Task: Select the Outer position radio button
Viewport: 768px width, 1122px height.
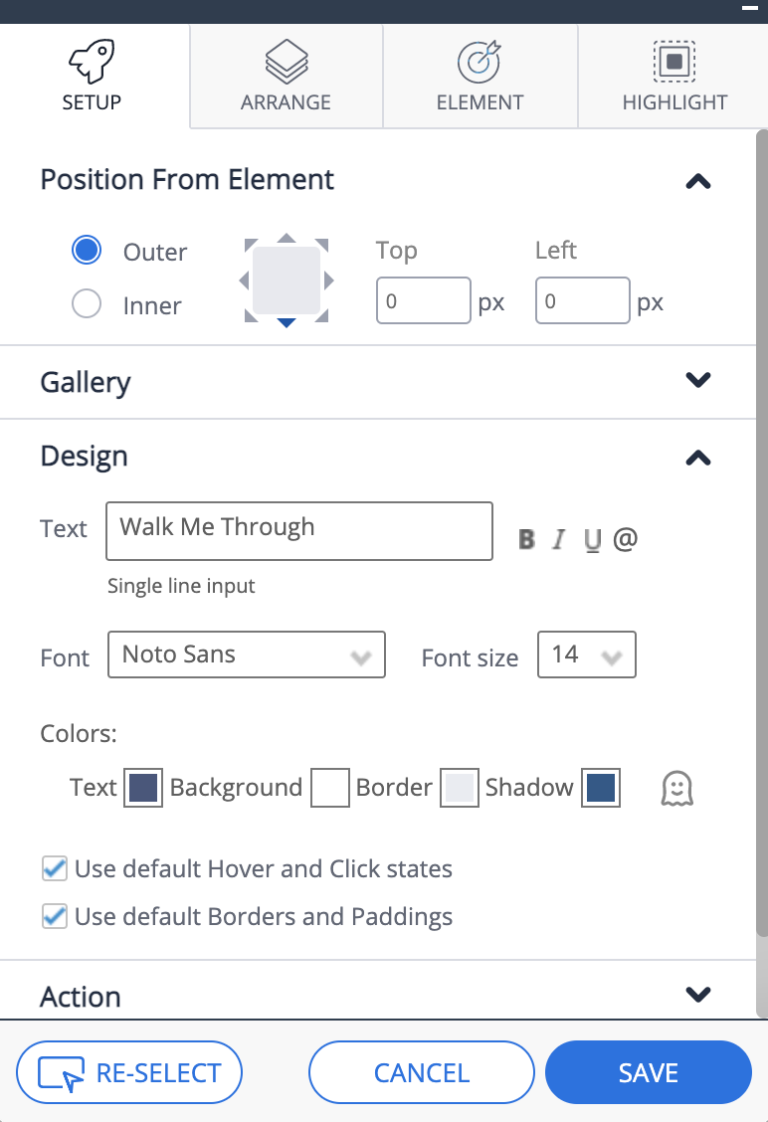Action: point(86,252)
